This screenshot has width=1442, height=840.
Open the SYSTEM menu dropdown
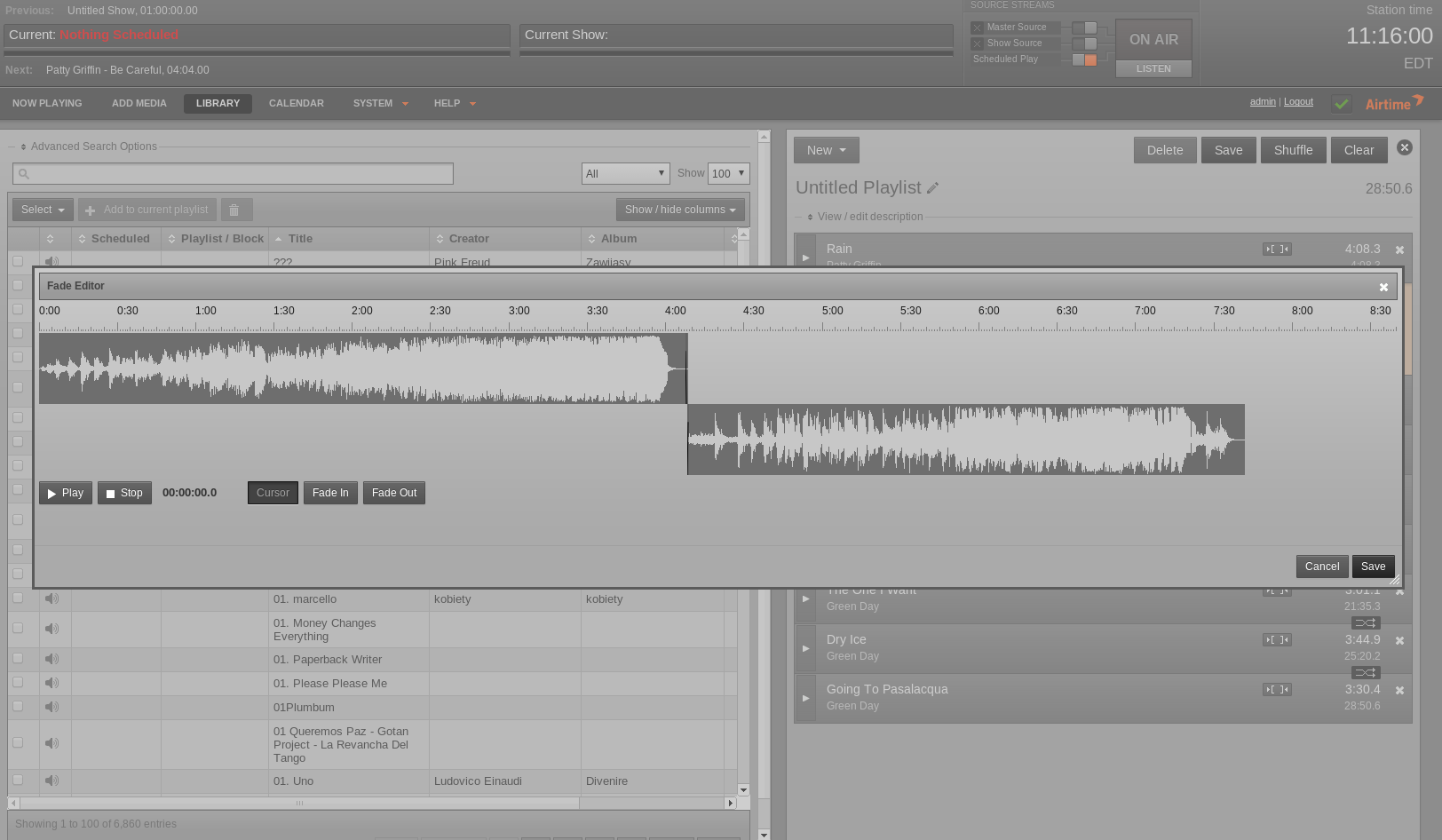coord(380,103)
